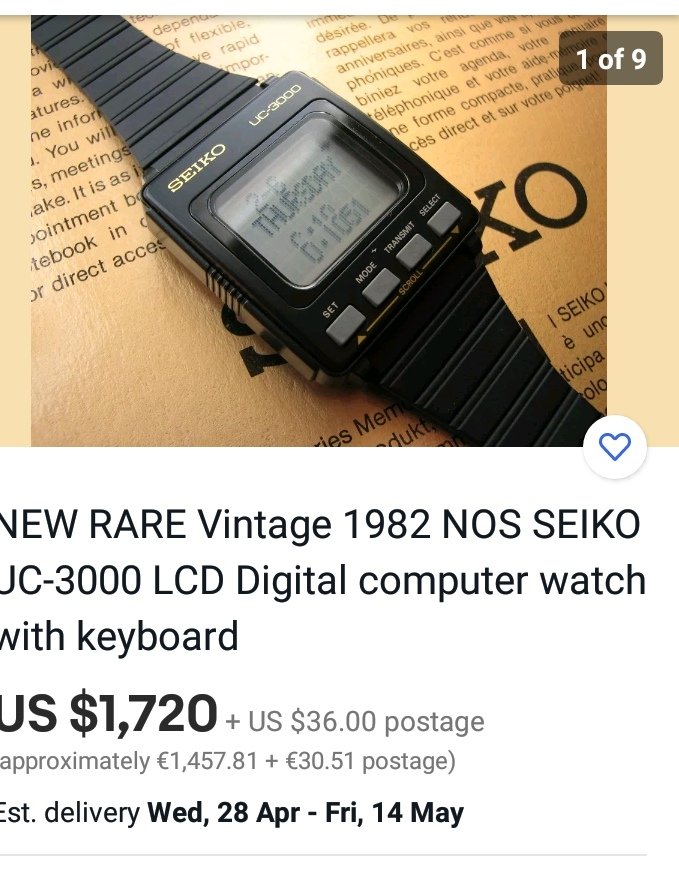
Task: Click the SET button on the pictured watch
Action: [x=345, y=325]
